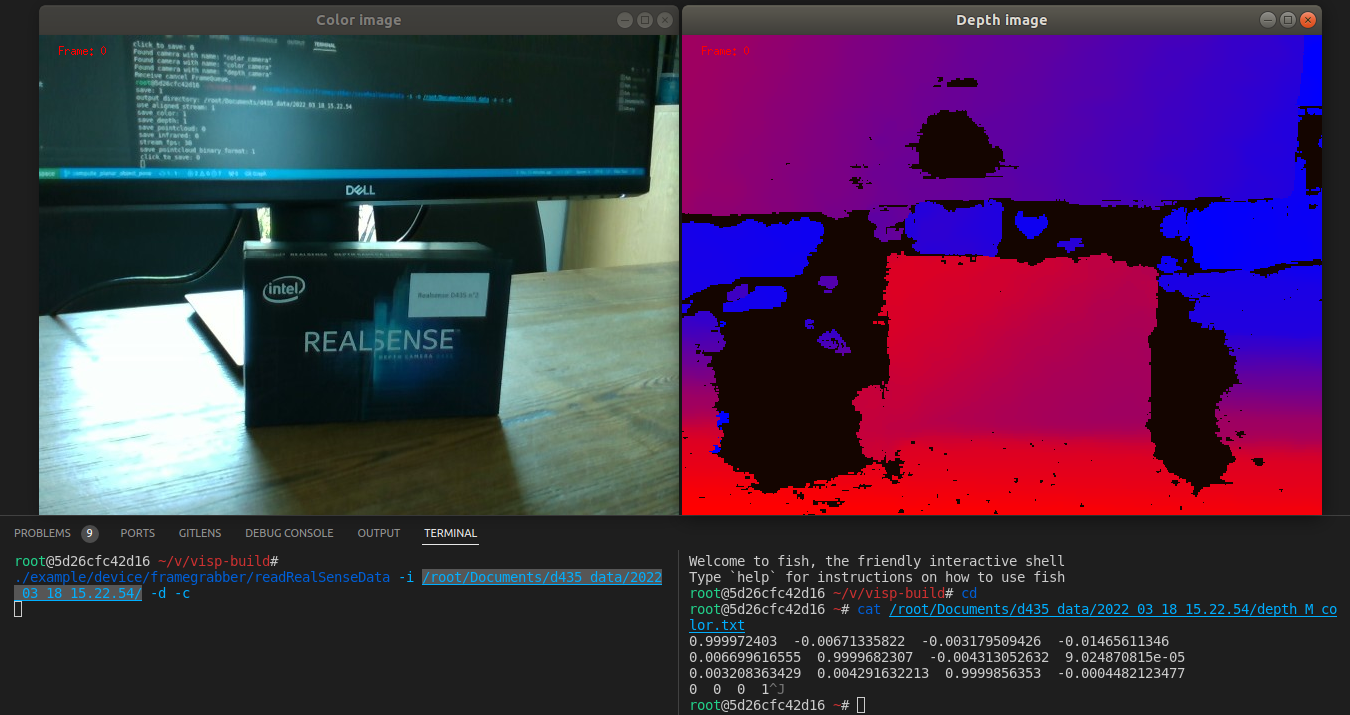Minimize the Depth image window
Viewport: 1350px width, 715px height.
click(x=1268, y=19)
